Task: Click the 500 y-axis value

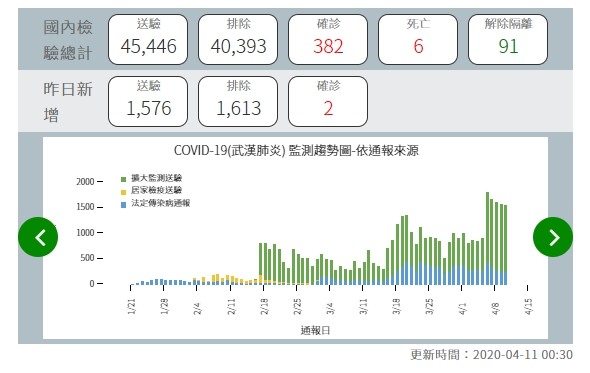Action: (x=87, y=258)
